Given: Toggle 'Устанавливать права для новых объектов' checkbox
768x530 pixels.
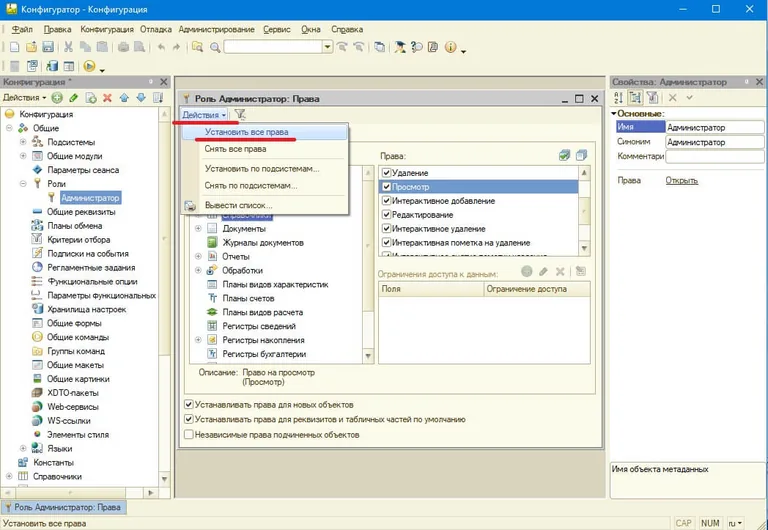Looking at the screenshot, I should [x=189, y=405].
